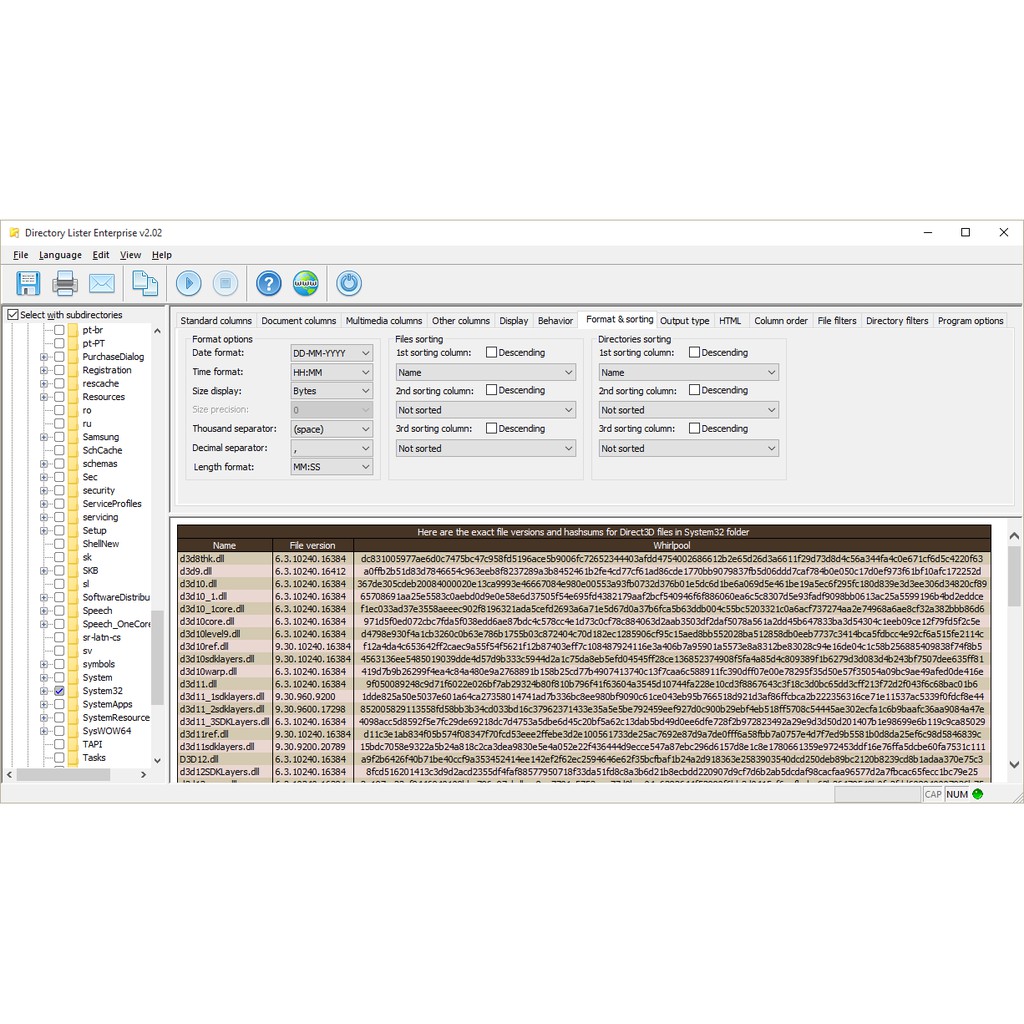Open the Thousand separator dropdown
This screenshot has width=1024, height=1024.
click(332, 429)
